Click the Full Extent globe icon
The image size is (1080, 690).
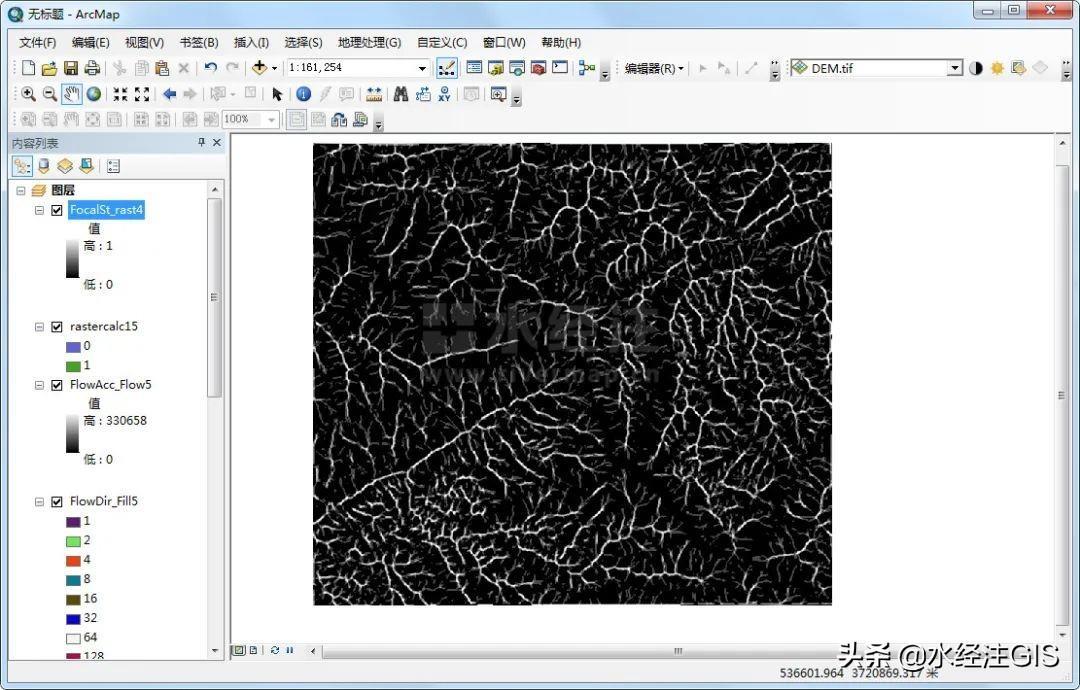(x=93, y=94)
